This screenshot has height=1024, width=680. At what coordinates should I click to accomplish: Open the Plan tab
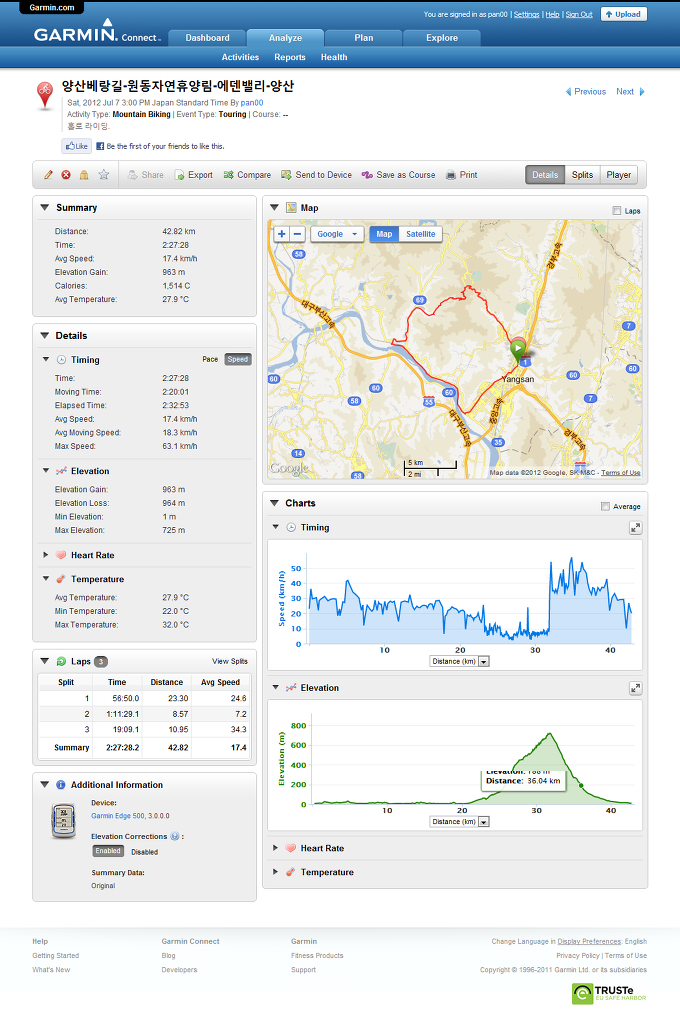click(364, 38)
